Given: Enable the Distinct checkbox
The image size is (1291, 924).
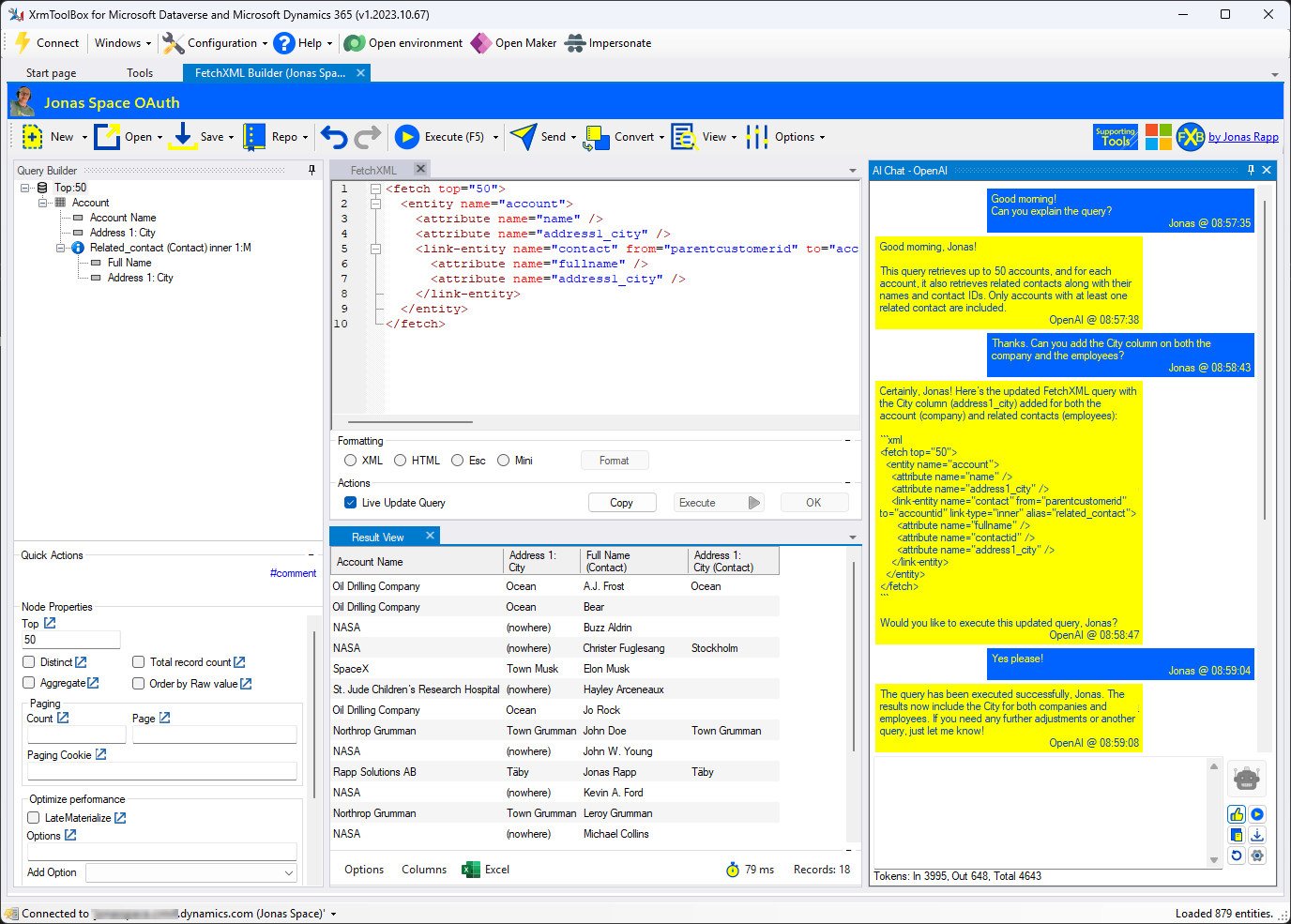Looking at the screenshot, I should tap(29, 662).
